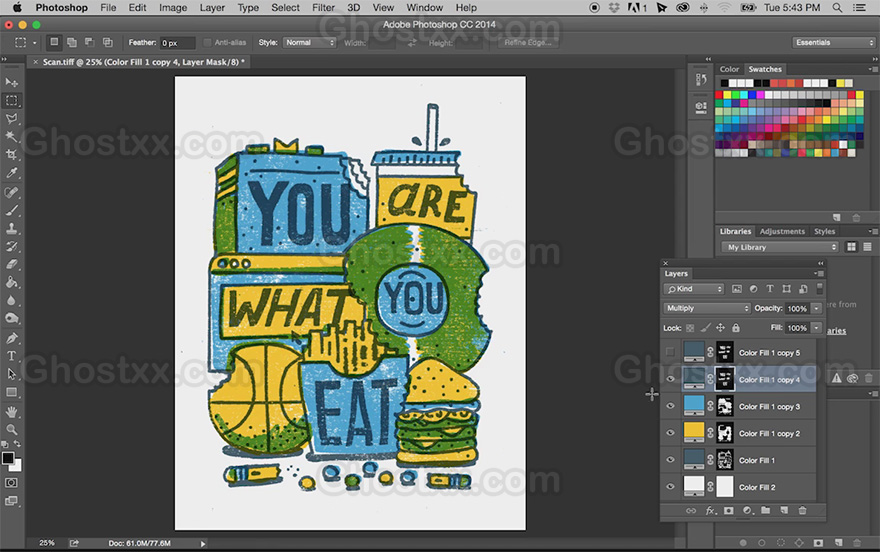880x552 pixels.
Task: Delete layer with the Layers trash icon
Action: click(x=803, y=510)
